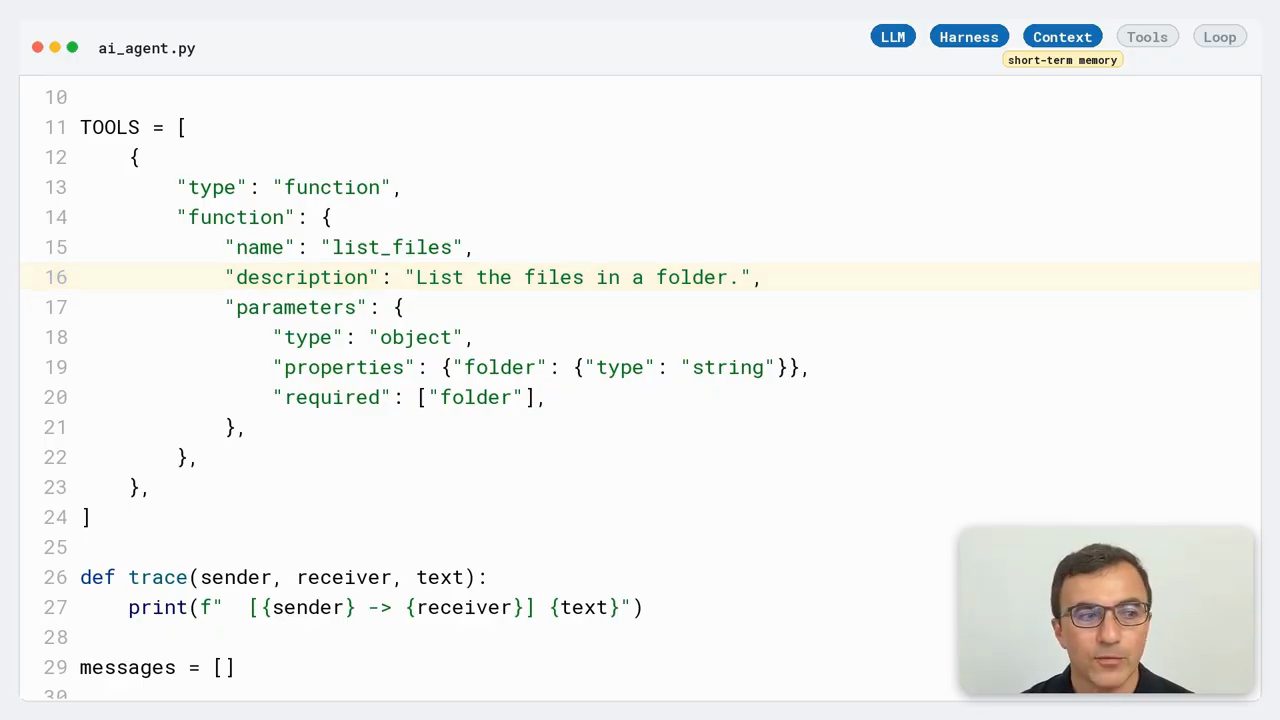Select the Context pill tab
The width and height of the screenshot is (1280, 720).
pyautogui.click(x=1062, y=37)
